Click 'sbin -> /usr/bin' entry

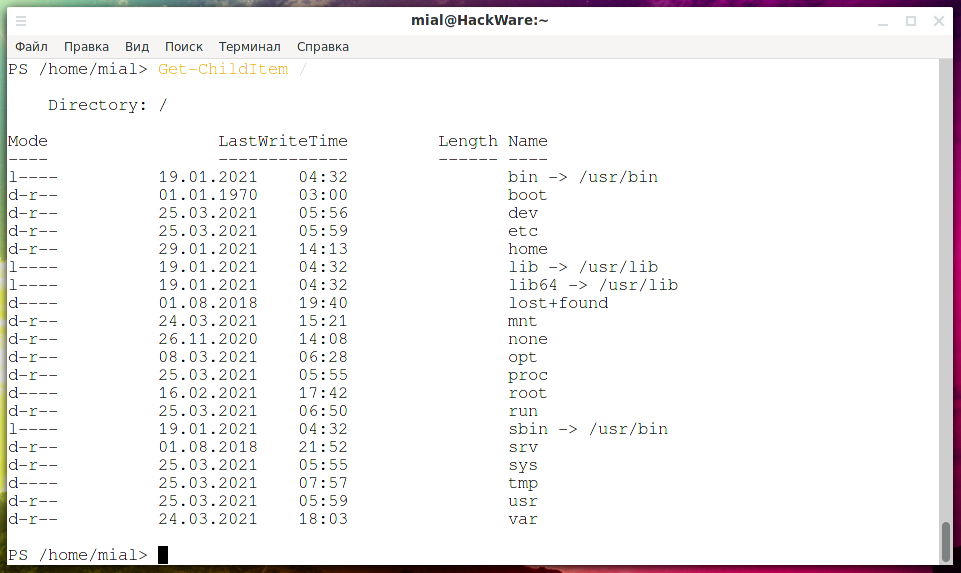click(x=588, y=429)
